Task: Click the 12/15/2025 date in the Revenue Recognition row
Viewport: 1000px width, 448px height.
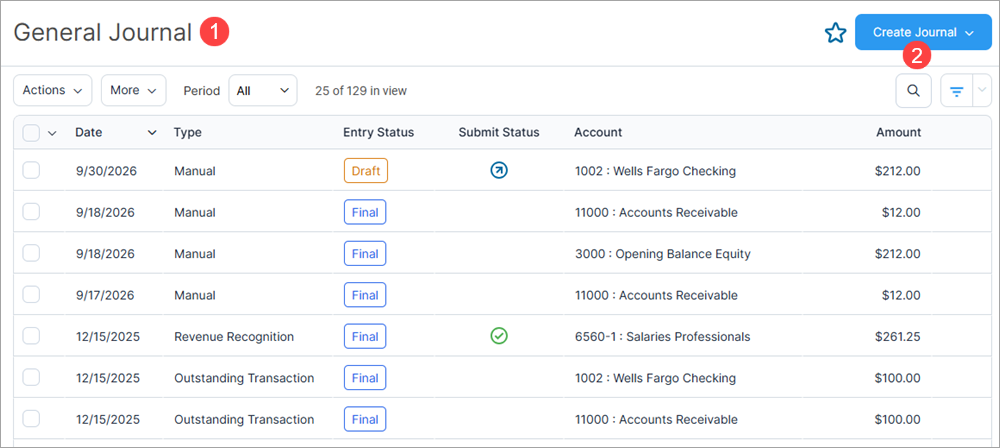Action: (x=108, y=337)
